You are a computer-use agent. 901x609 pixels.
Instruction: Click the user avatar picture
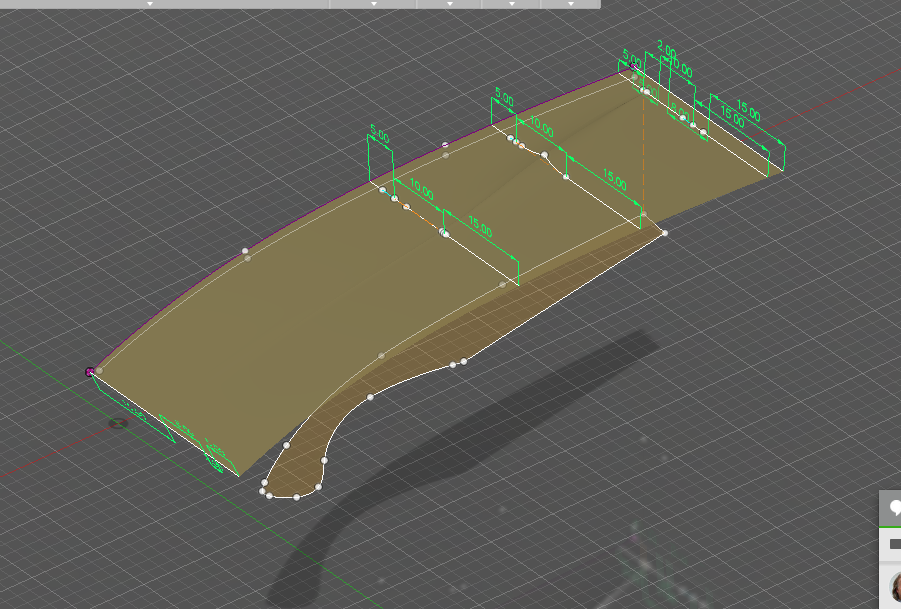(895, 588)
